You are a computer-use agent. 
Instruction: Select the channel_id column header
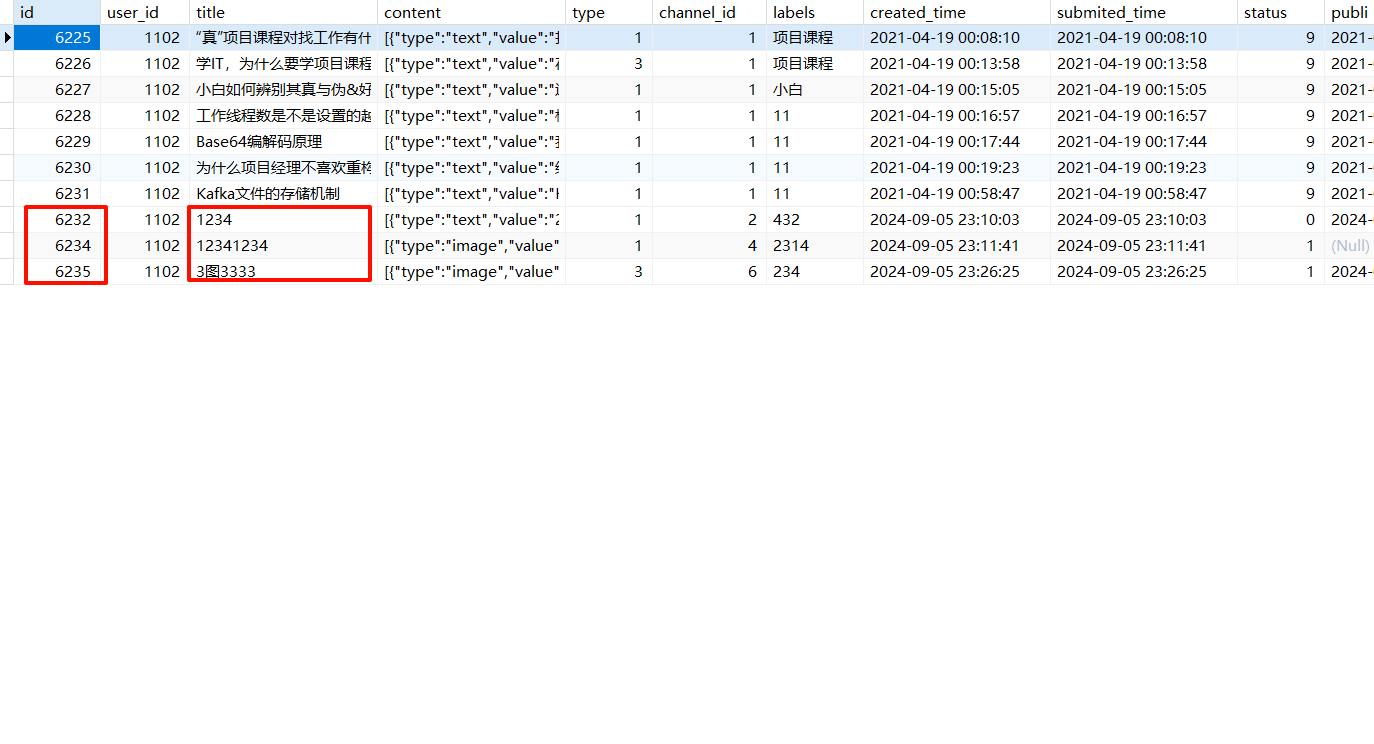[x=709, y=12]
